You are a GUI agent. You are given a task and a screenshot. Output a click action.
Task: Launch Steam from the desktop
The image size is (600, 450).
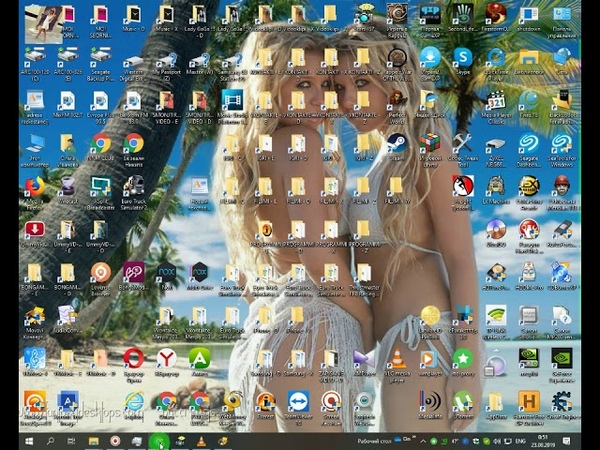click(396, 142)
